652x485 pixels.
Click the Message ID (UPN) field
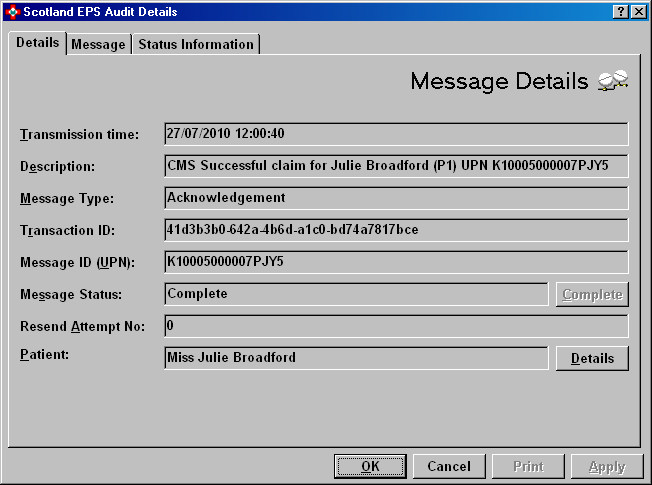[x=396, y=262]
